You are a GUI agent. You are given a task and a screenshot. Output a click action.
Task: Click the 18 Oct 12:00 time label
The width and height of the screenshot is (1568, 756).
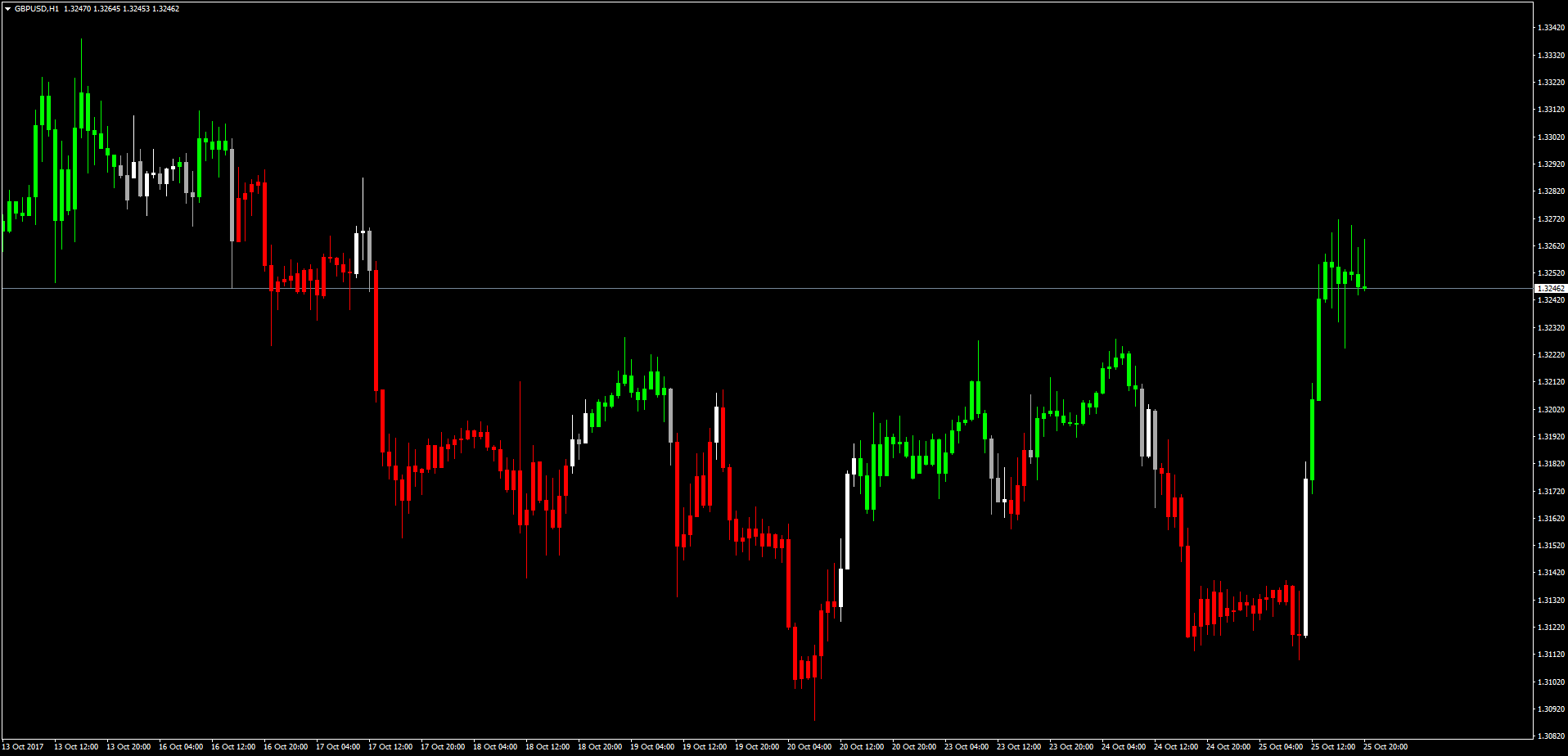pos(547,747)
